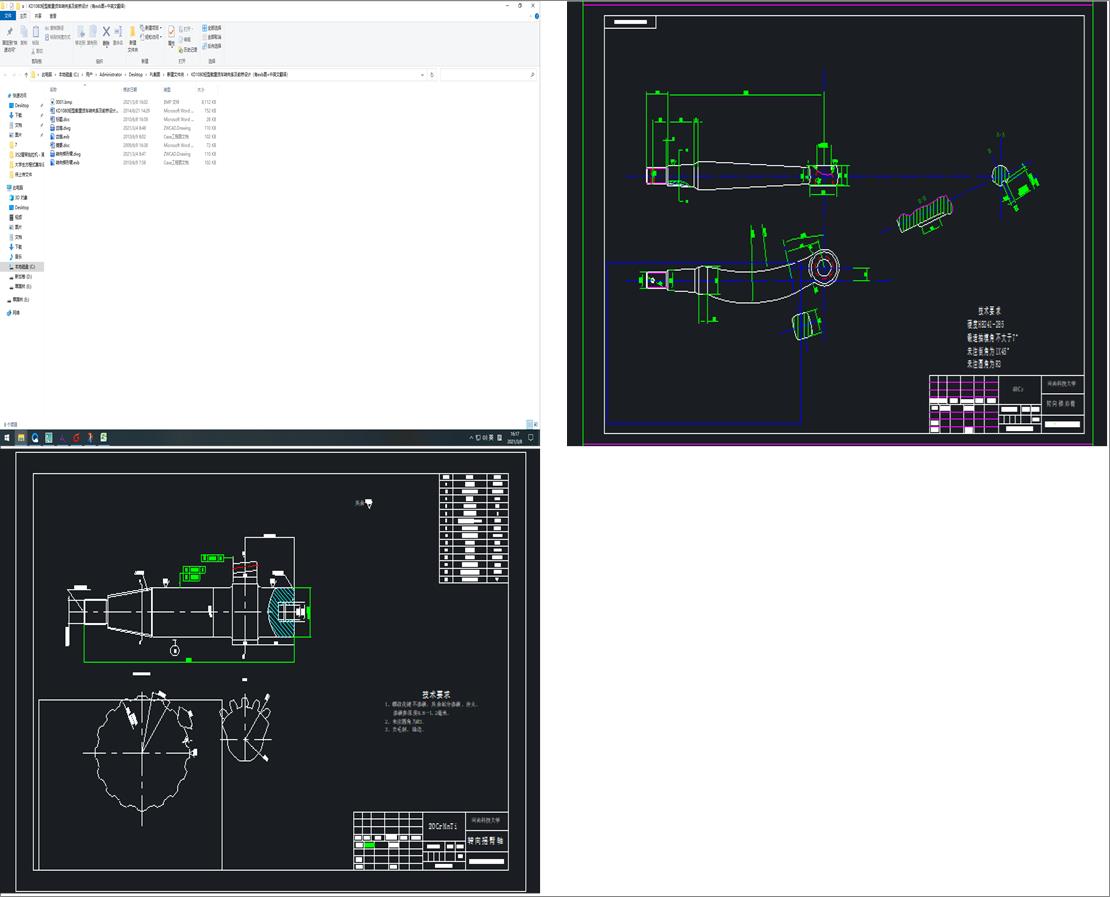1110x897 pixels.
Task: Select the folder named 7 in Quick access
Action: [x=13, y=144]
